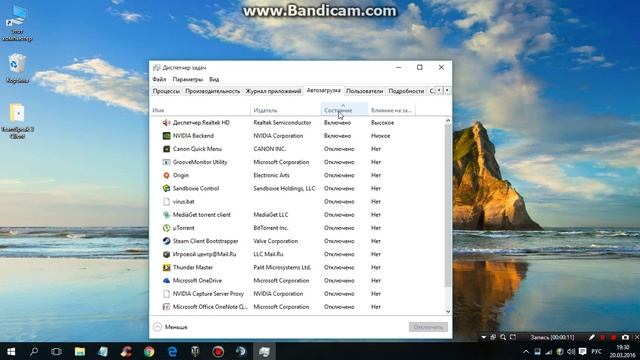640x360 pixels.
Task: Click the РУС language indicator
Action: [596, 351]
